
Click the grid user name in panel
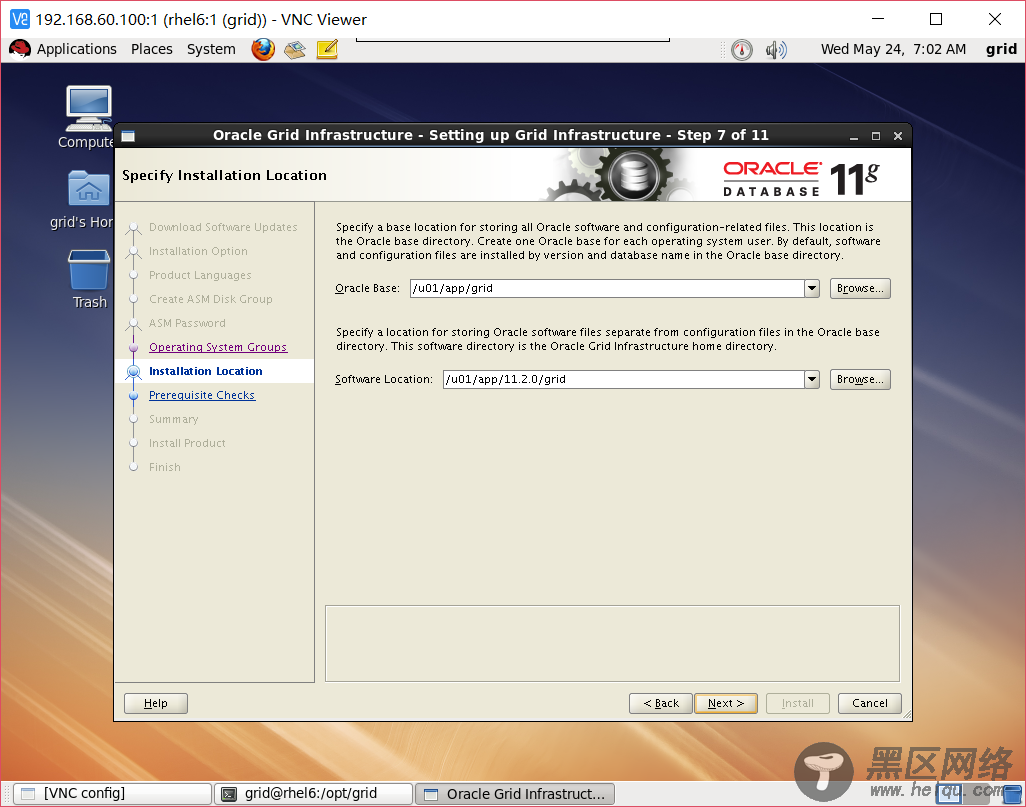tap(1001, 49)
